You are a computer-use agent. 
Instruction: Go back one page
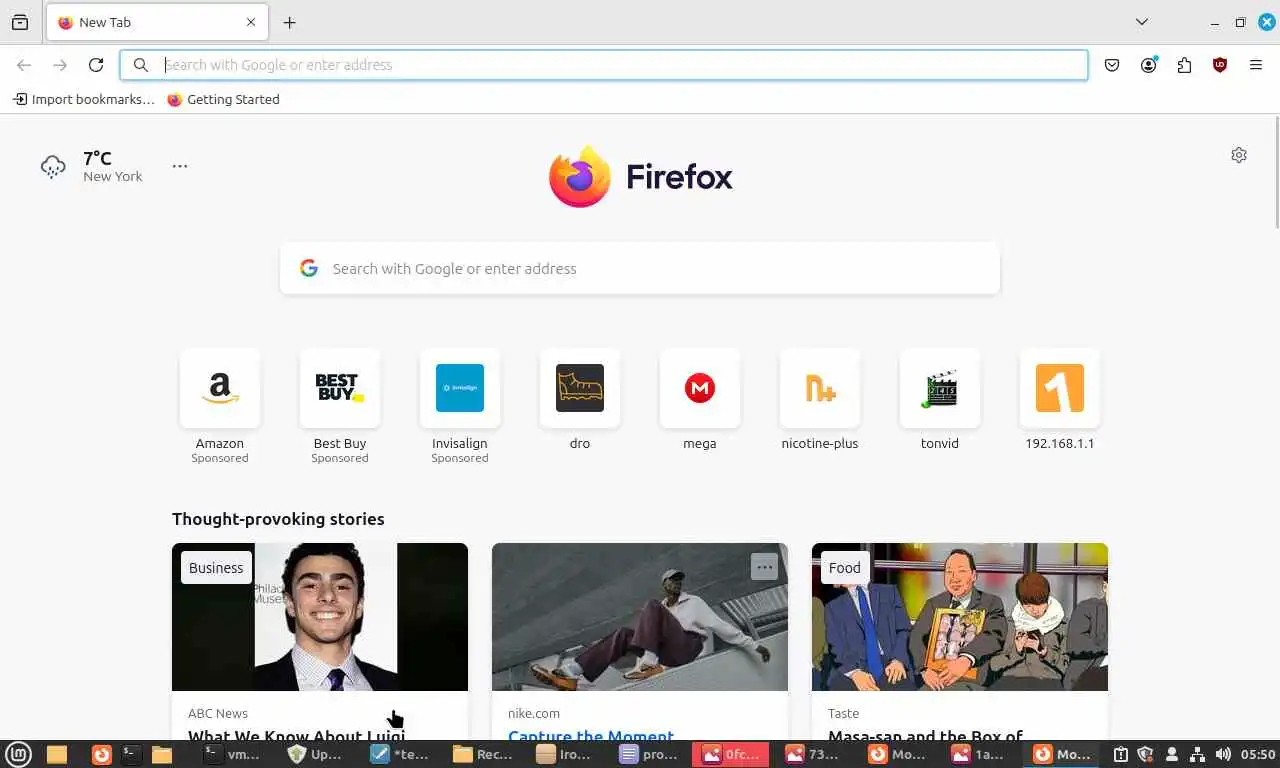tap(24, 65)
